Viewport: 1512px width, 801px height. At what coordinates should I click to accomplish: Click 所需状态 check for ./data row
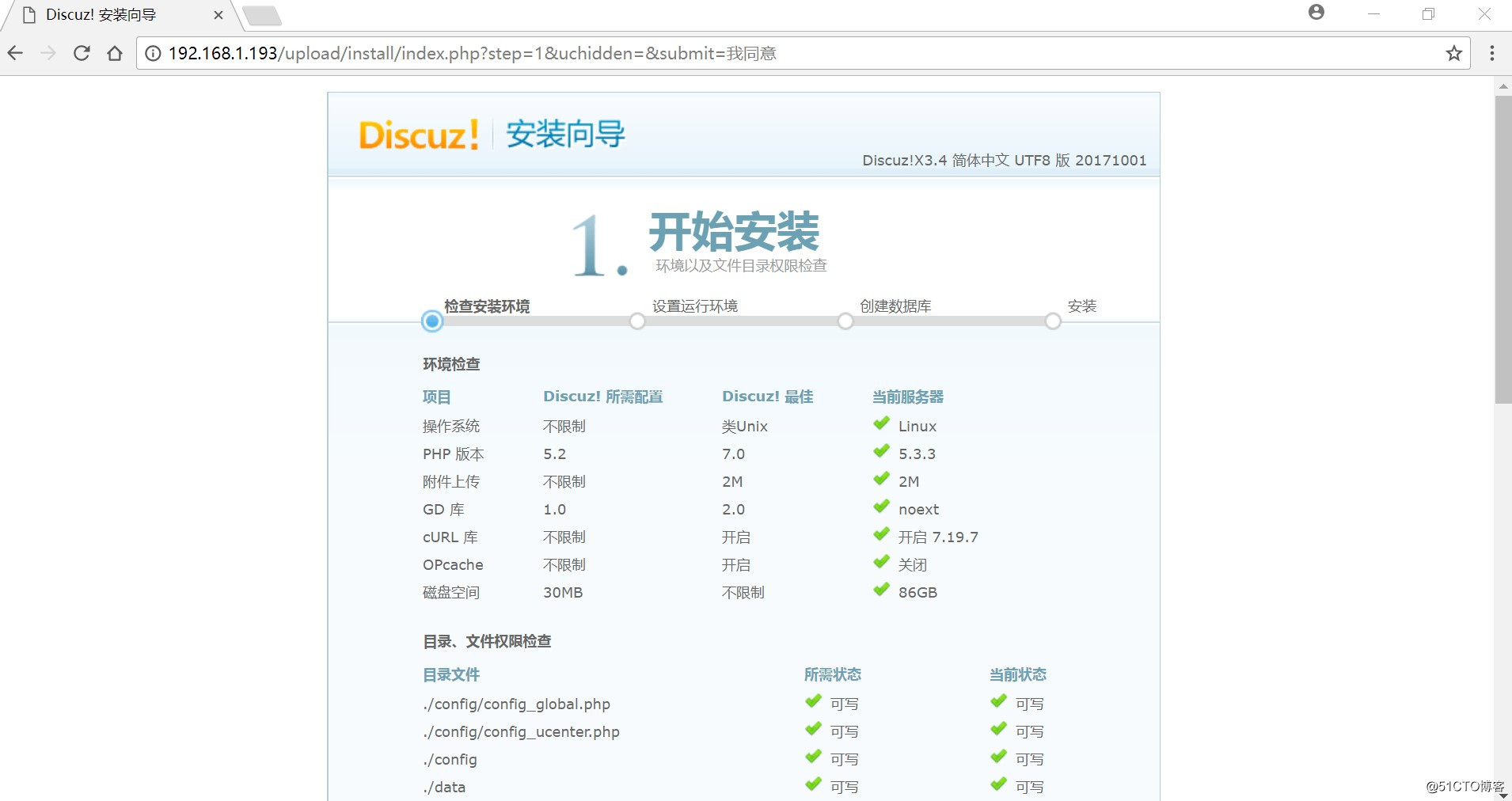813,784
